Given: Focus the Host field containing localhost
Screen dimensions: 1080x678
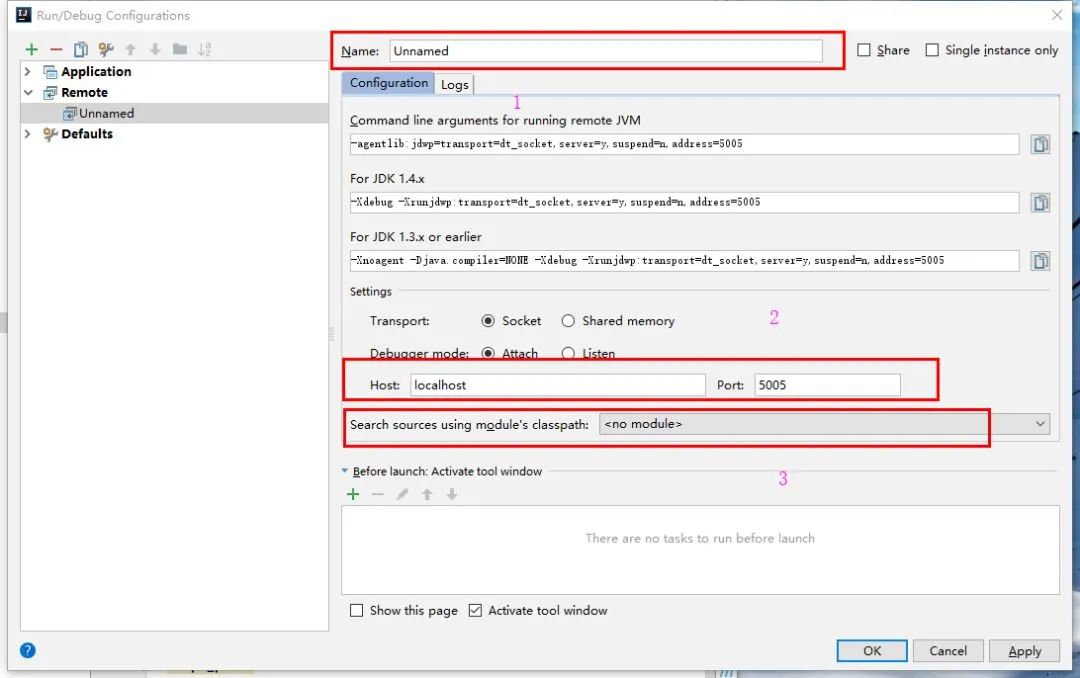Looking at the screenshot, I should point(558,385).
